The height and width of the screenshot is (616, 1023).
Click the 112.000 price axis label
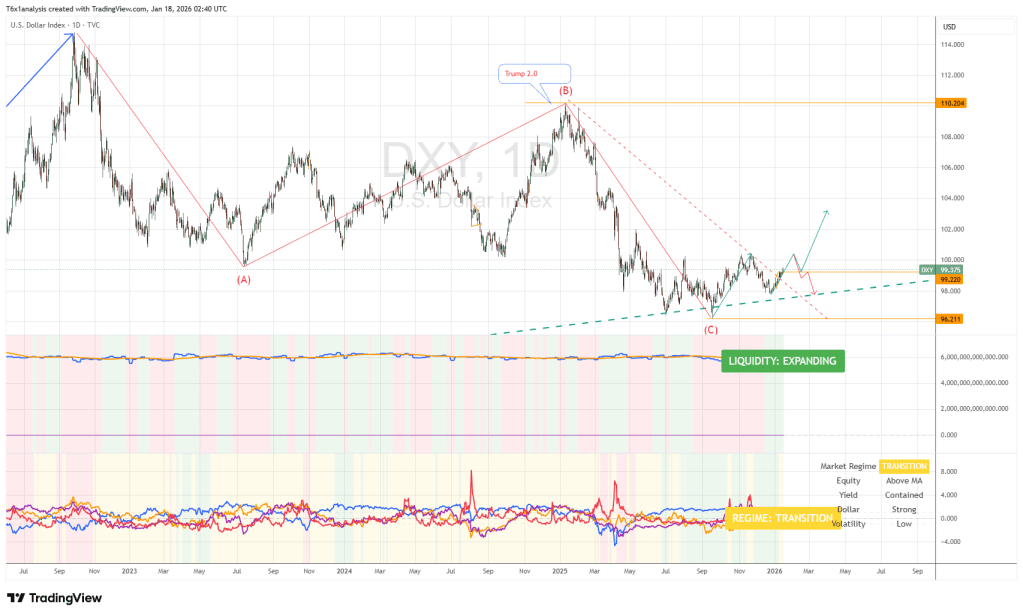[952, 75]
